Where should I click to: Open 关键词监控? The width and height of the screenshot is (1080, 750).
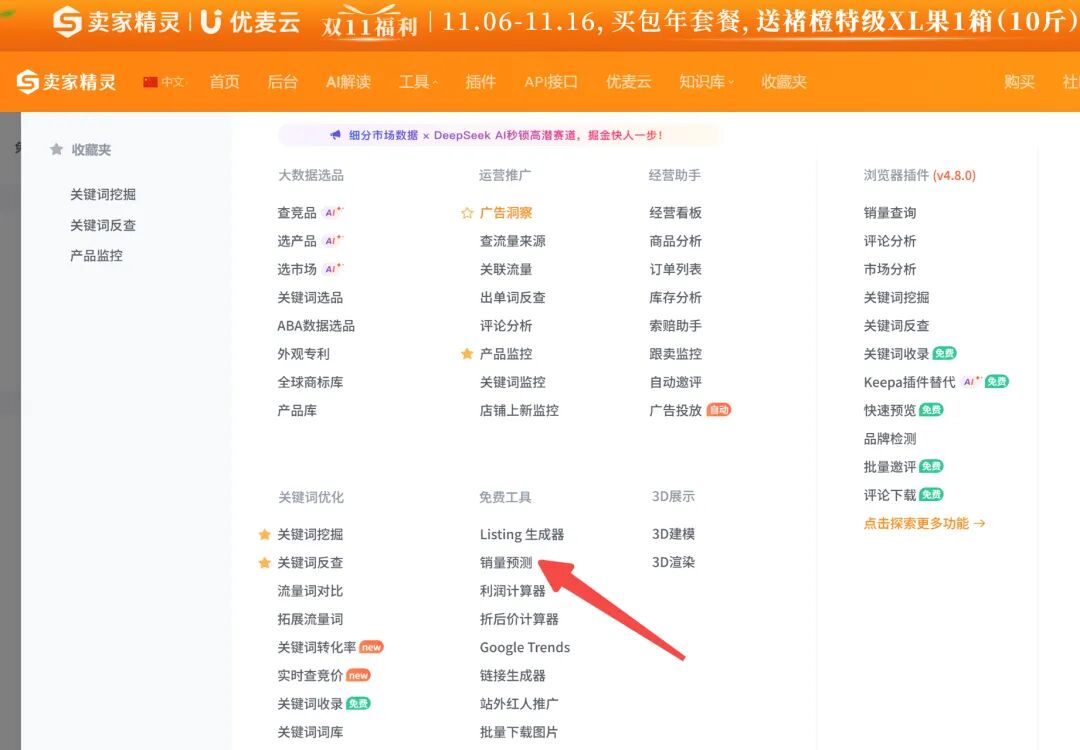512,382
